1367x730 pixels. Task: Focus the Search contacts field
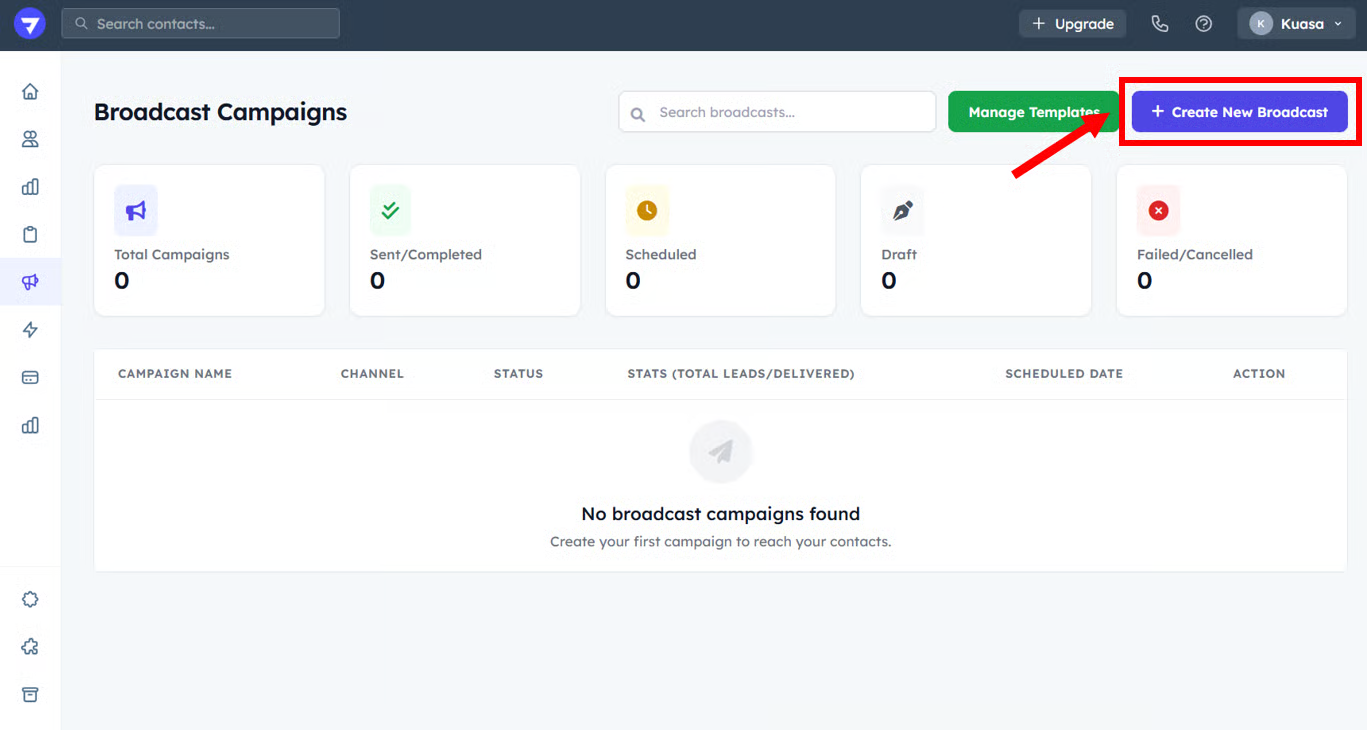(200, 24)
